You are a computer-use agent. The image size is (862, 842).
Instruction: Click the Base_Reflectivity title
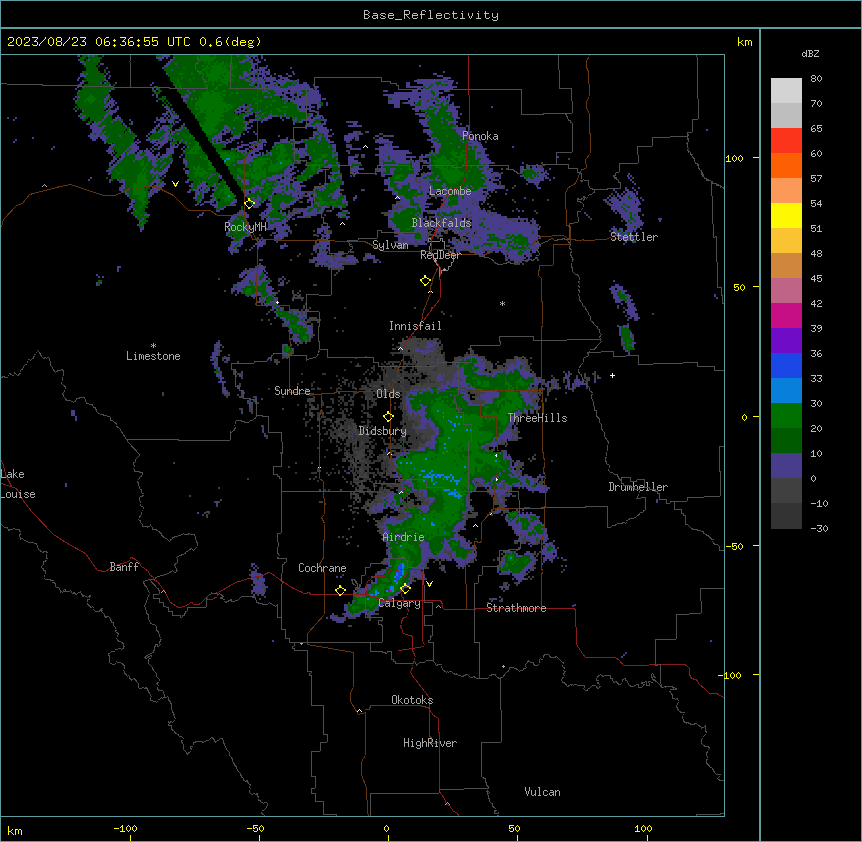pos(431,15)
